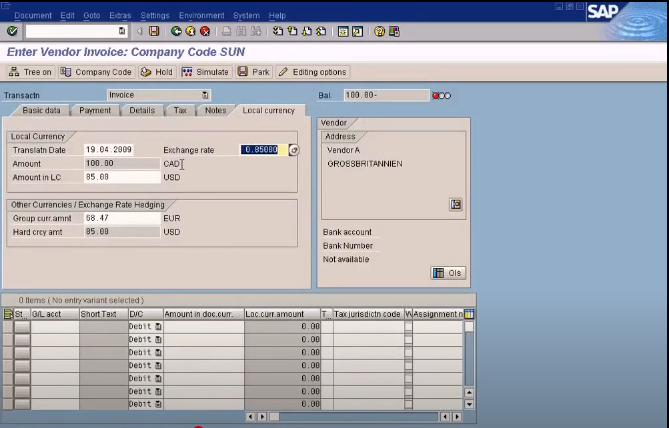The width and height of the screenshot is (669, 428).
Task: Click the vendor address details icon
Action: 456,204
